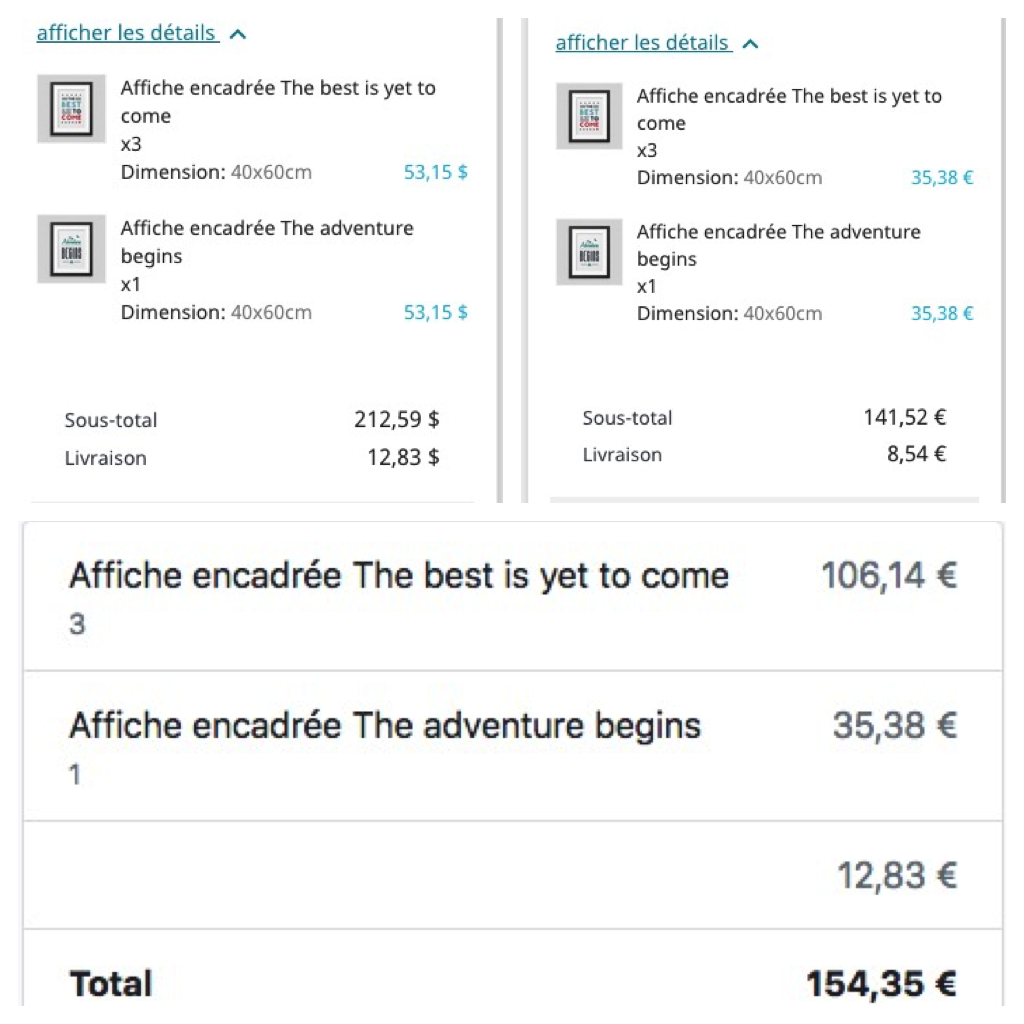
Task: Click 'The best is yet to come' thumbnail in dollar panel
Action: point(70,108)
